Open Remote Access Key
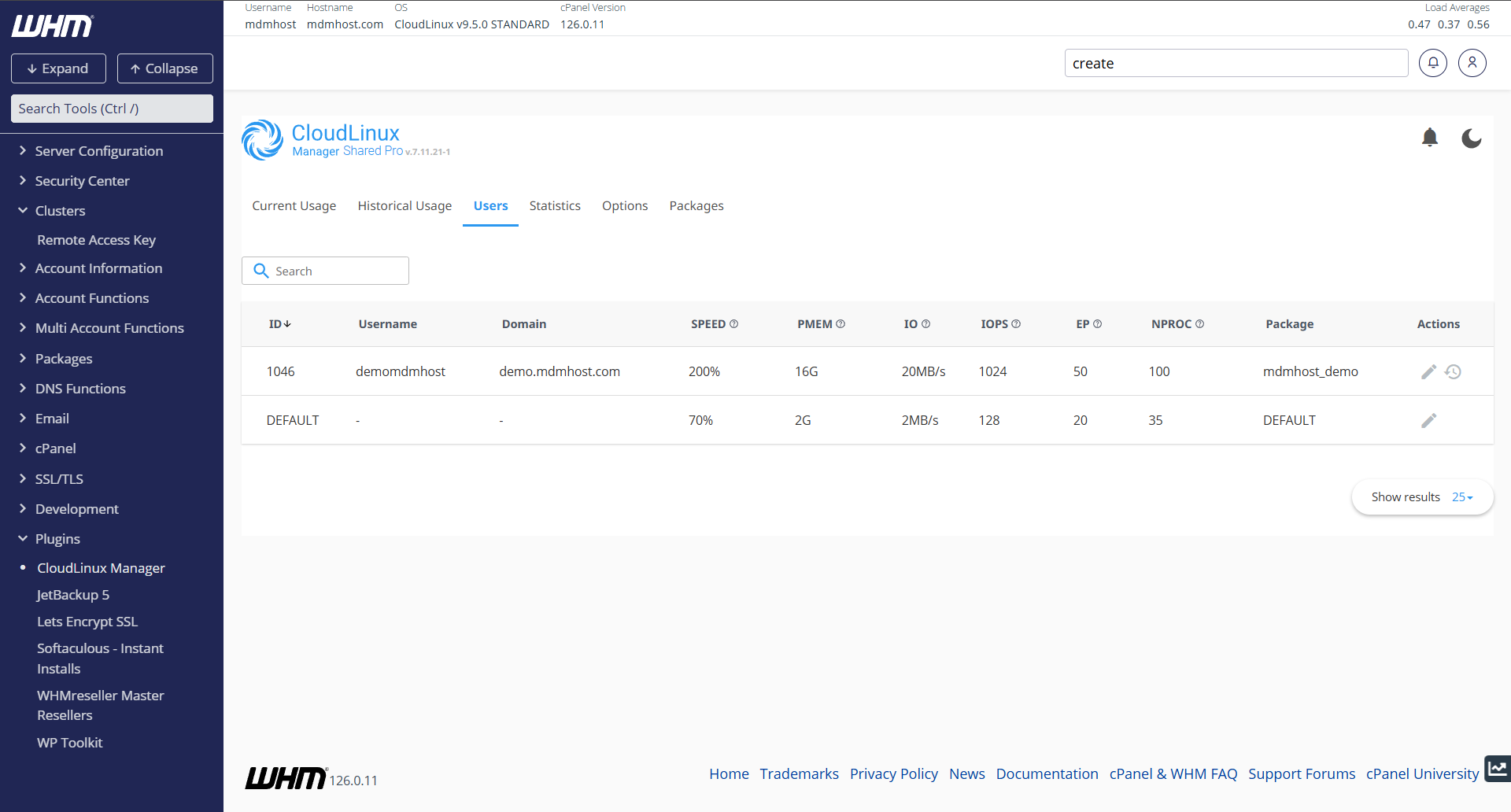This screenshot has width=1511, height=812. pos(96,240)
